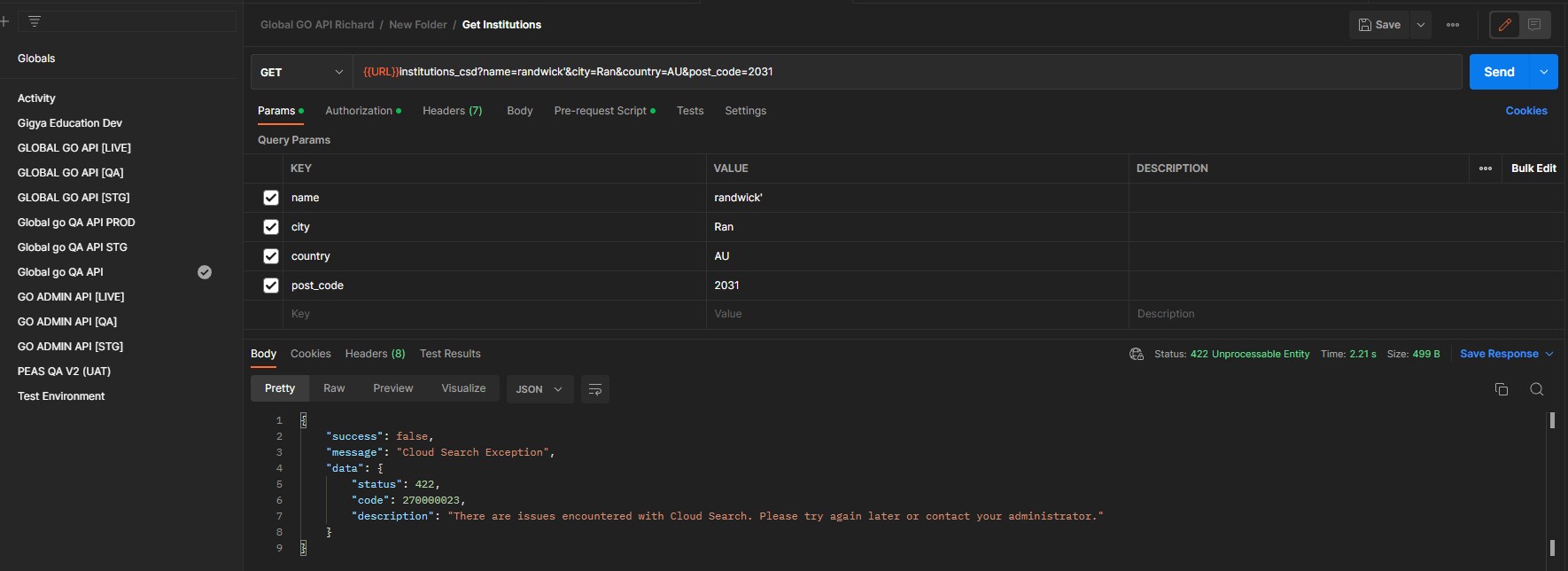This screenshot has height=571, width=1568.
Task: Click the network globe icon near Status
Action: point(1137,354)
